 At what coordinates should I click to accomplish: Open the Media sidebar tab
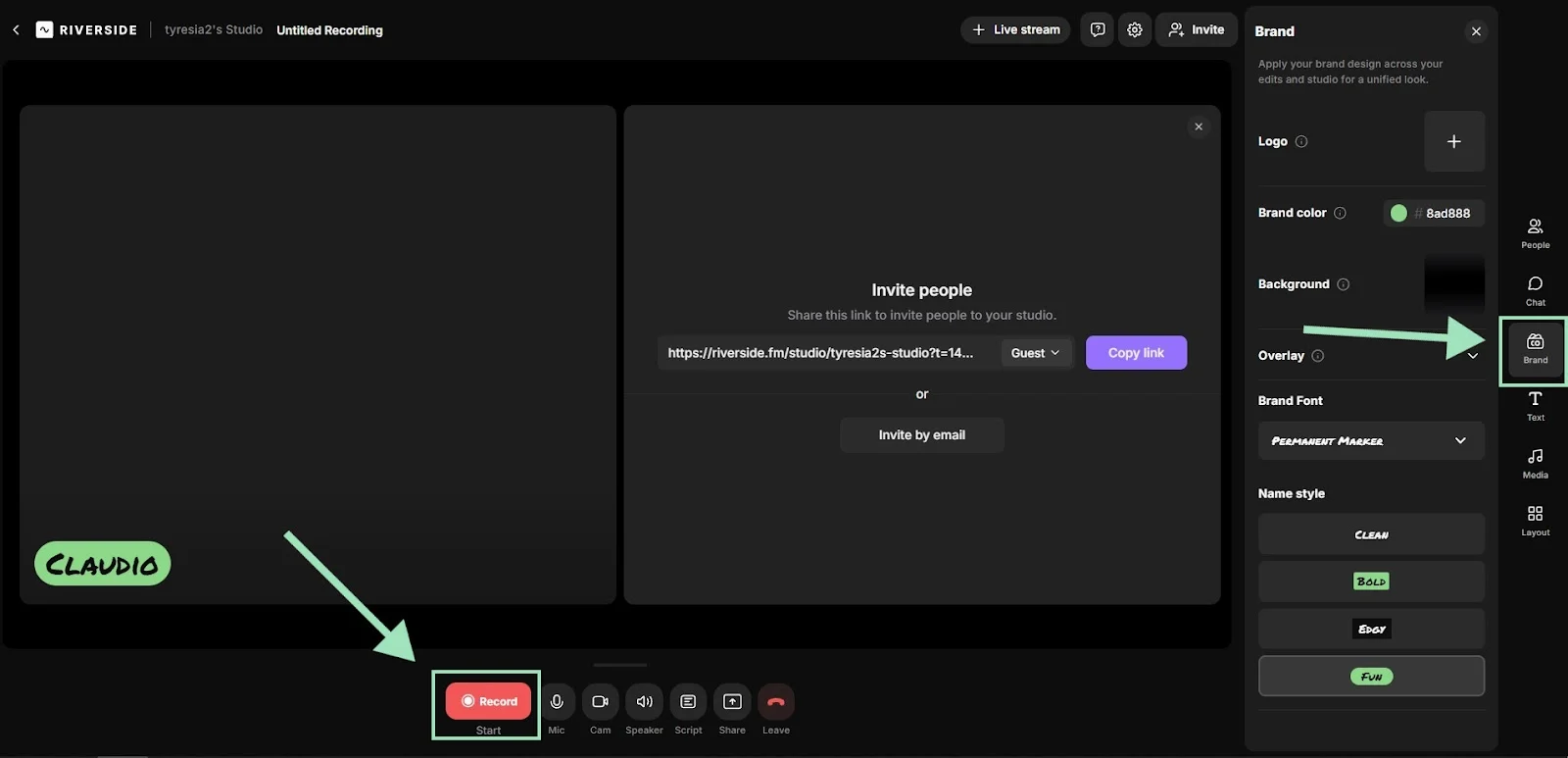pos(1535,463)
